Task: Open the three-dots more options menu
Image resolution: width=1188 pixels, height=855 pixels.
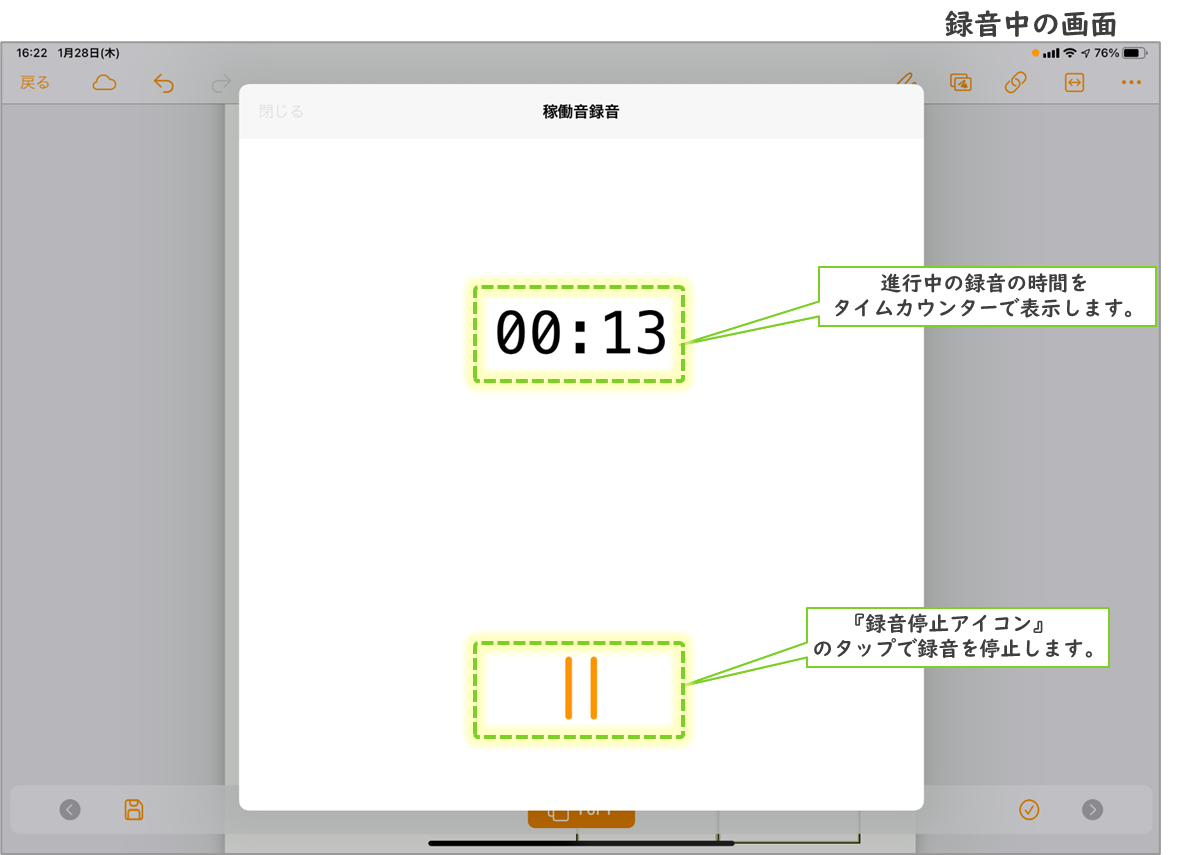Action: point(1131,83)
